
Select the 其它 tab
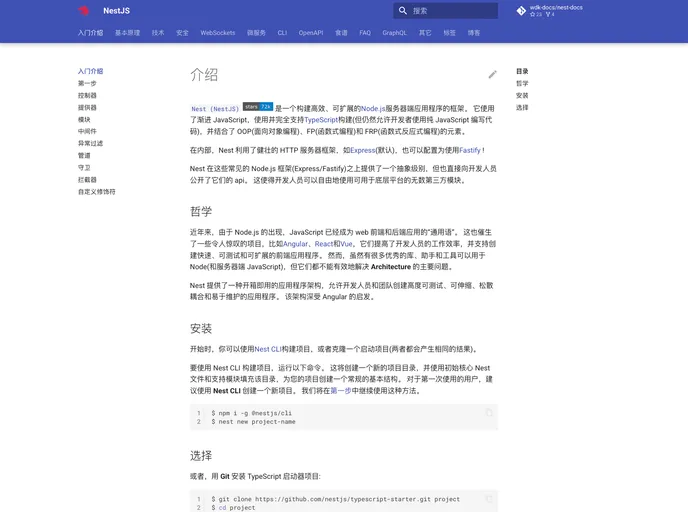click(425, 33)
